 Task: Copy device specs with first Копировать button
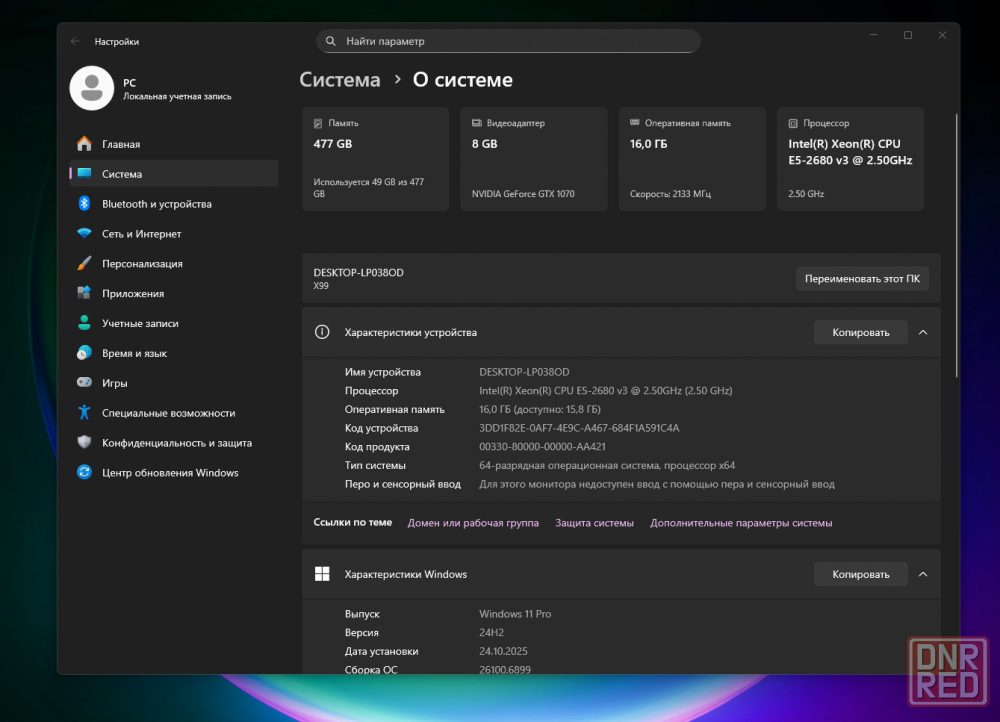coord(860,332)
